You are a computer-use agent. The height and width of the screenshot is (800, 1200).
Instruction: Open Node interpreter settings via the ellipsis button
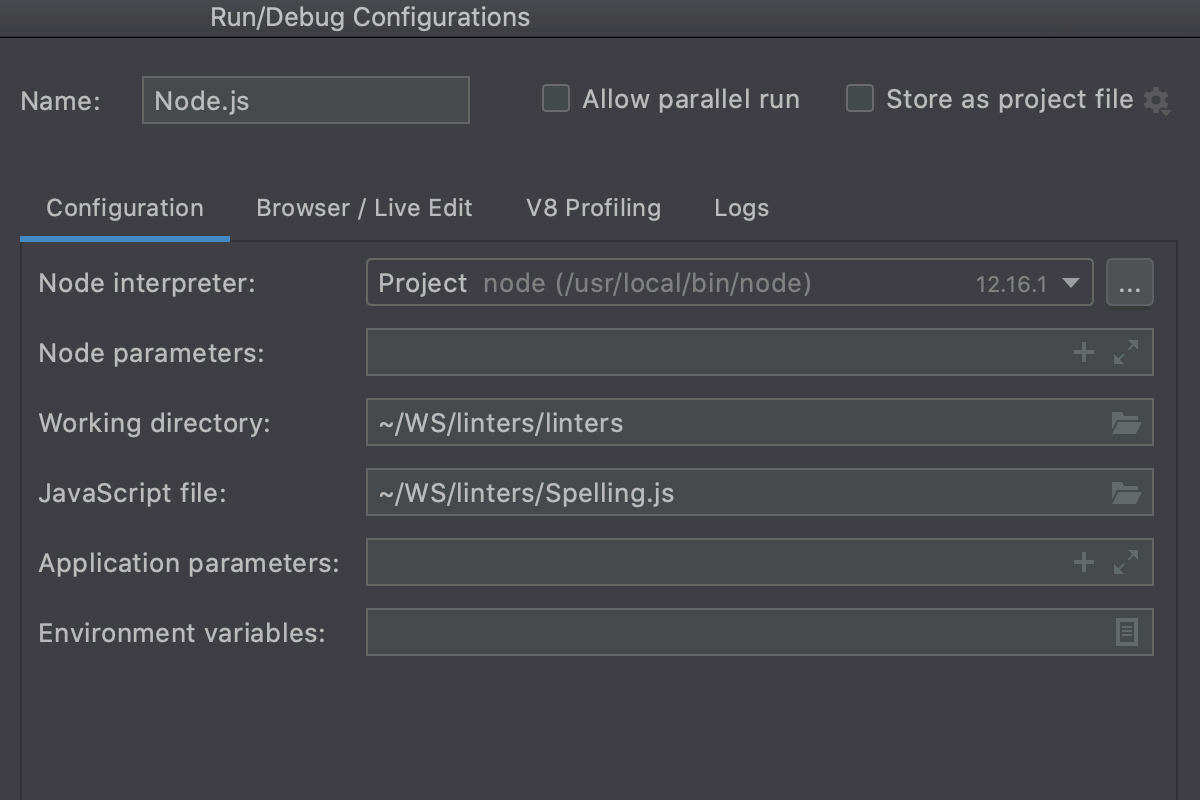click(x=1129, y=283)
